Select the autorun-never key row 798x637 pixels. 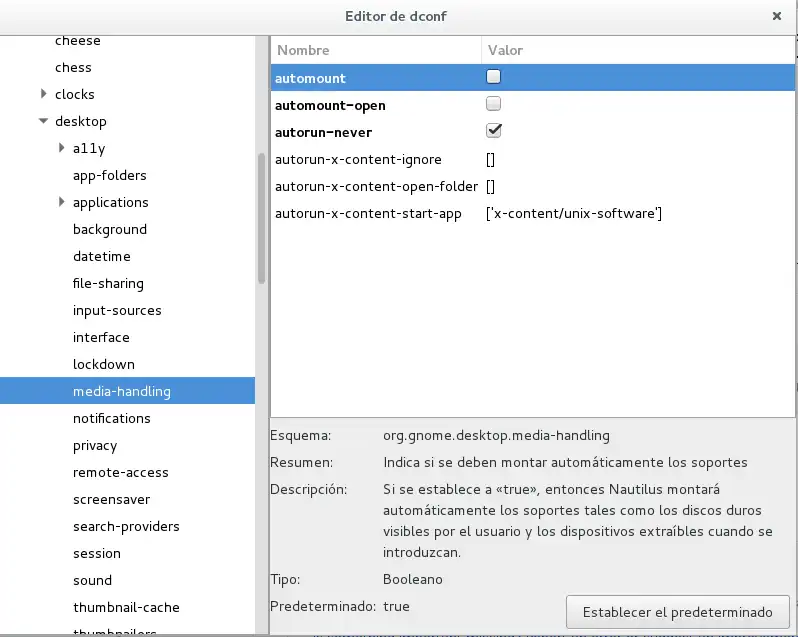pyautogui.click(x=533, y=132)
